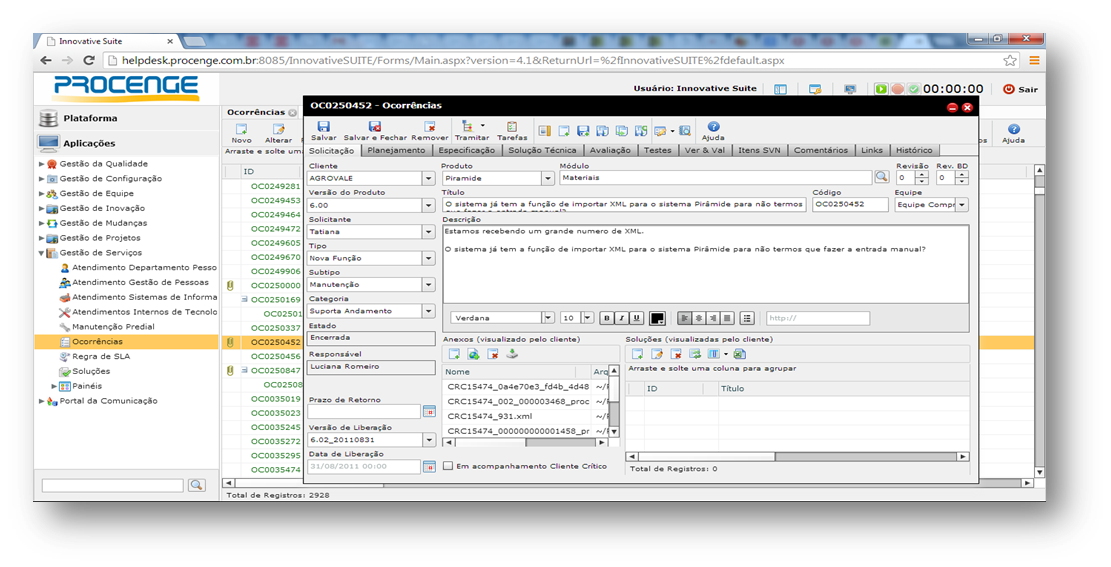Image resolution: width=1111 pixels, height=567 pixels.
Task: Click the sidebar search magnifier button
Action: pyautogui.click(x=196, y=485)
